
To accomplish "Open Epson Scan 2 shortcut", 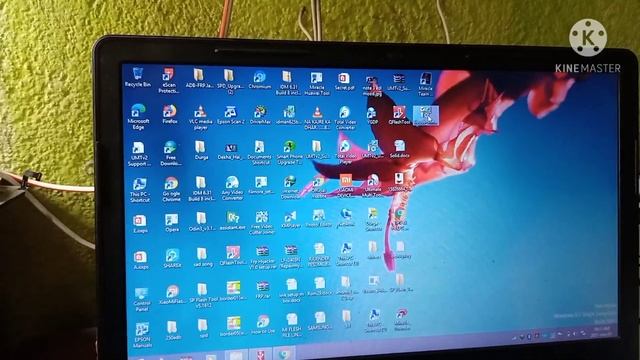I will coord(231,116).
